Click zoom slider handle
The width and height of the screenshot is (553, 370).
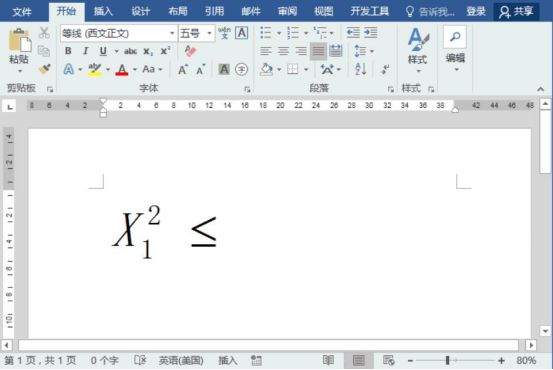447,360
